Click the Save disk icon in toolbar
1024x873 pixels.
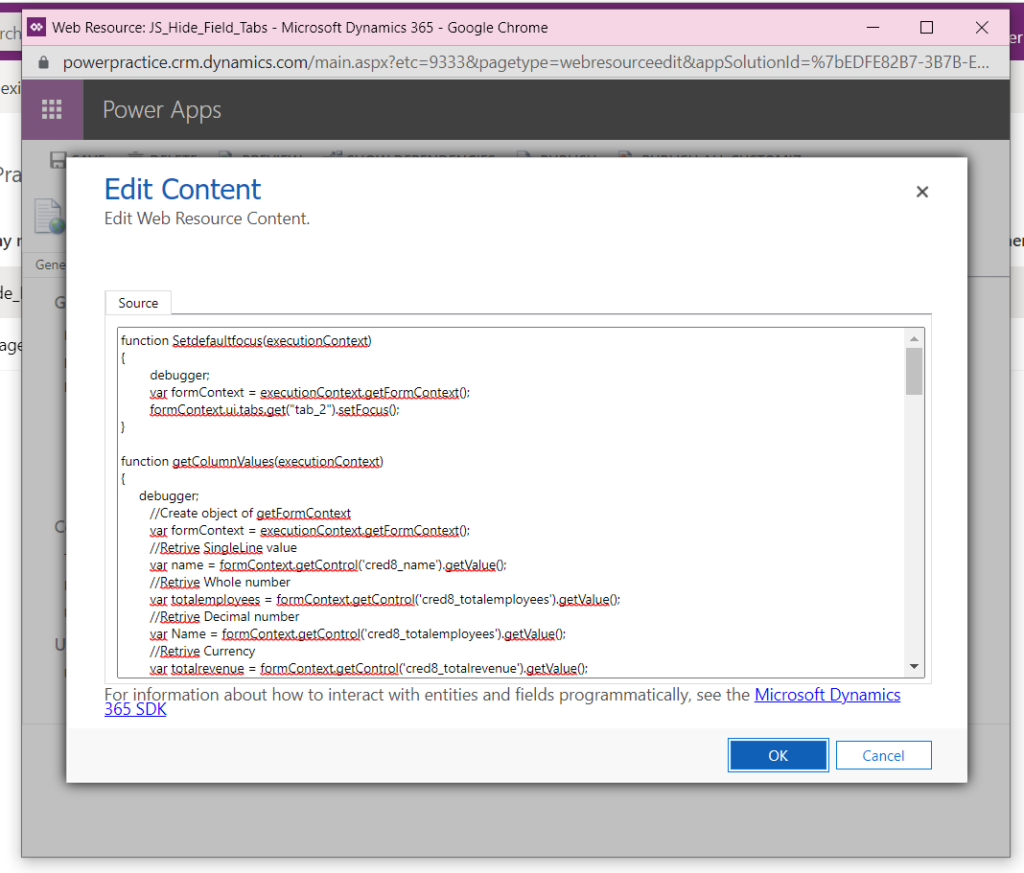point(58,159)
